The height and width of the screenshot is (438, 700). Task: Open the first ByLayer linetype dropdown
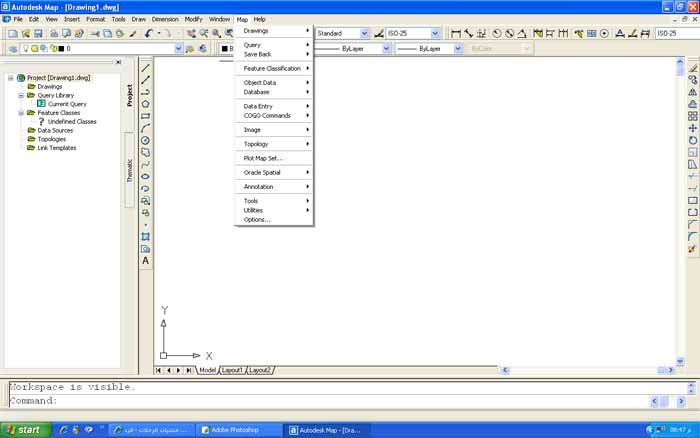386,49
